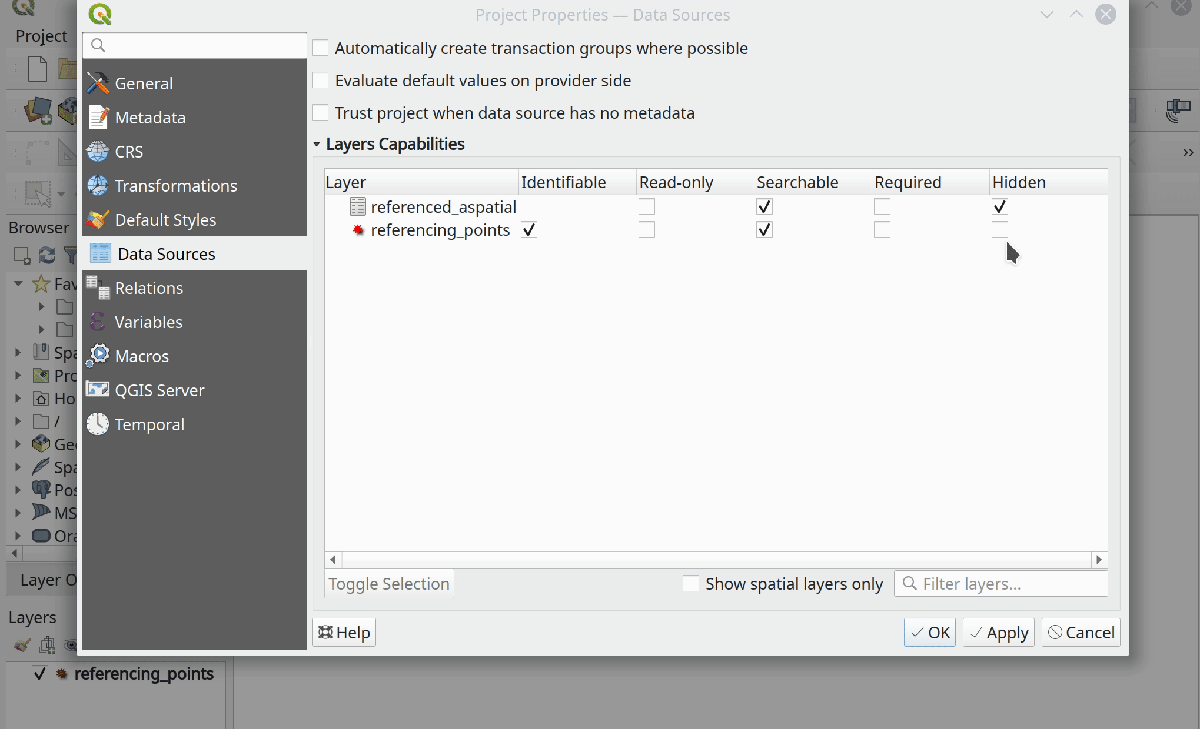Uncheck Hidden for referenced_aspatial layer
Screen dimensions: 1200x729
[x=999, y=206]
